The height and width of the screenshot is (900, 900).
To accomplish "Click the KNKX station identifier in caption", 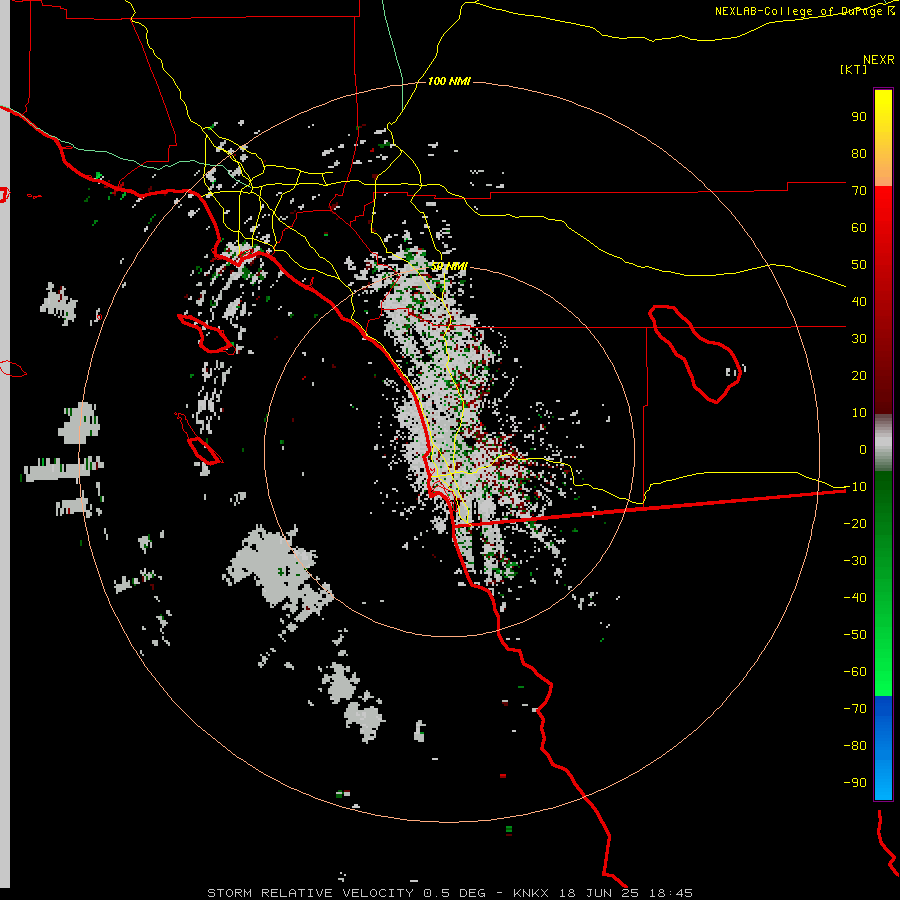I will (x=531, y=893).
